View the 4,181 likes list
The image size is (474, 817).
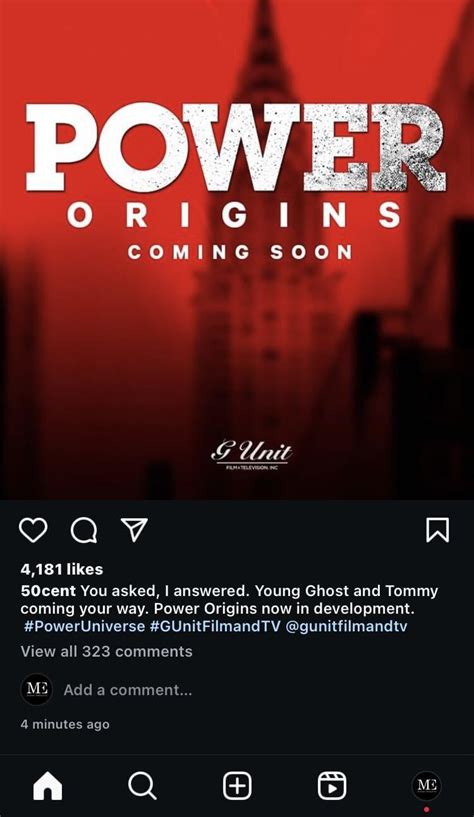coord(61,569)
